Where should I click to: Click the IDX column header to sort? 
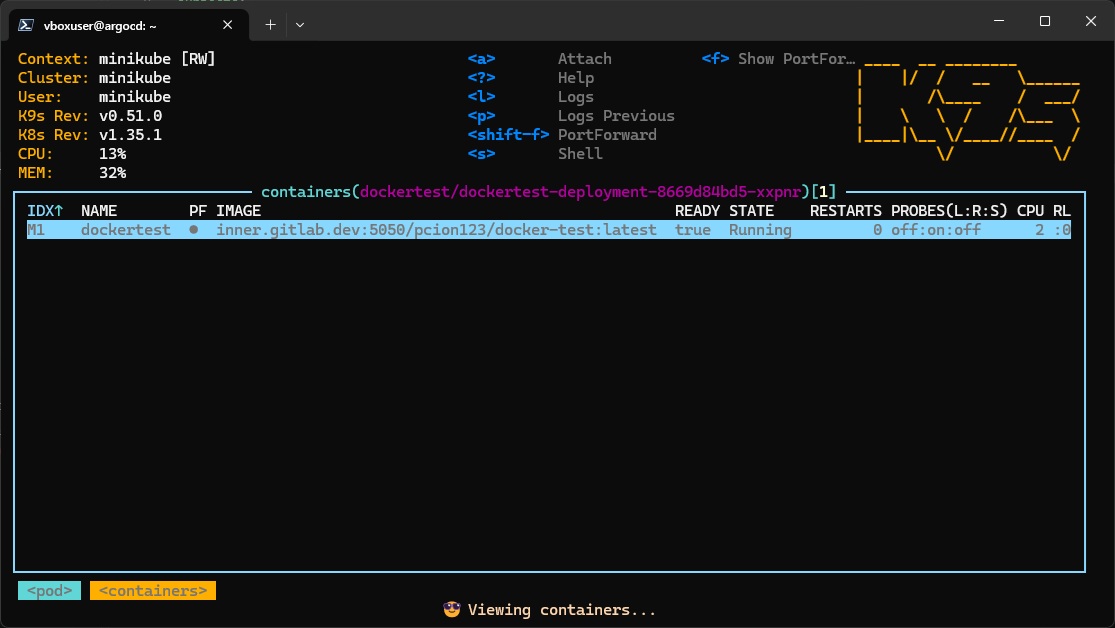coord(46,211)
